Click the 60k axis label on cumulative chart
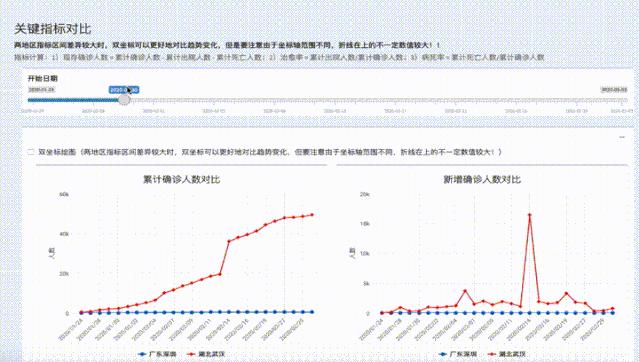This screenshot has height=362, width=639. tap(64, 194)
